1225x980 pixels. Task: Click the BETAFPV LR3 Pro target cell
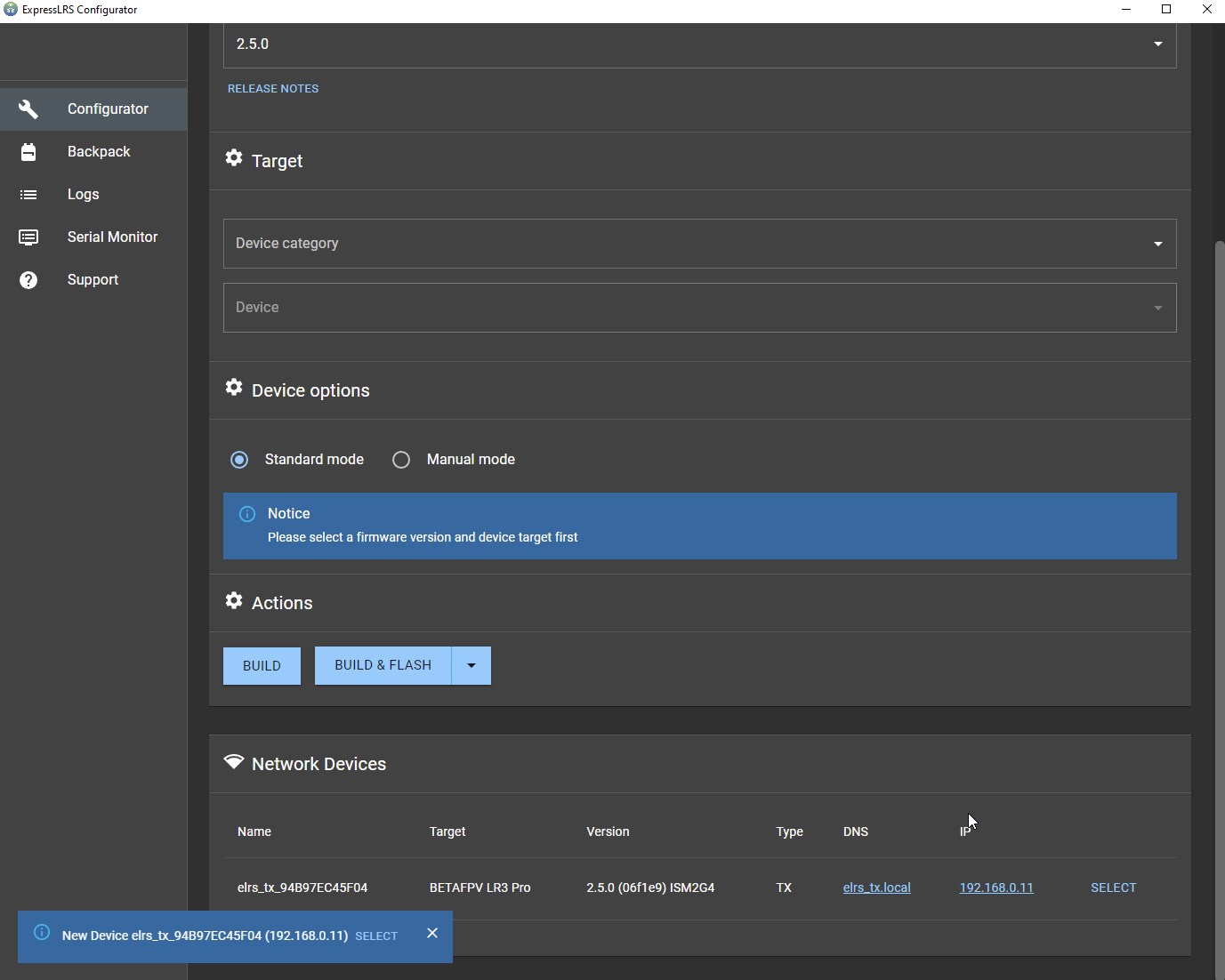pyautogui.click(x=480, y=888)
